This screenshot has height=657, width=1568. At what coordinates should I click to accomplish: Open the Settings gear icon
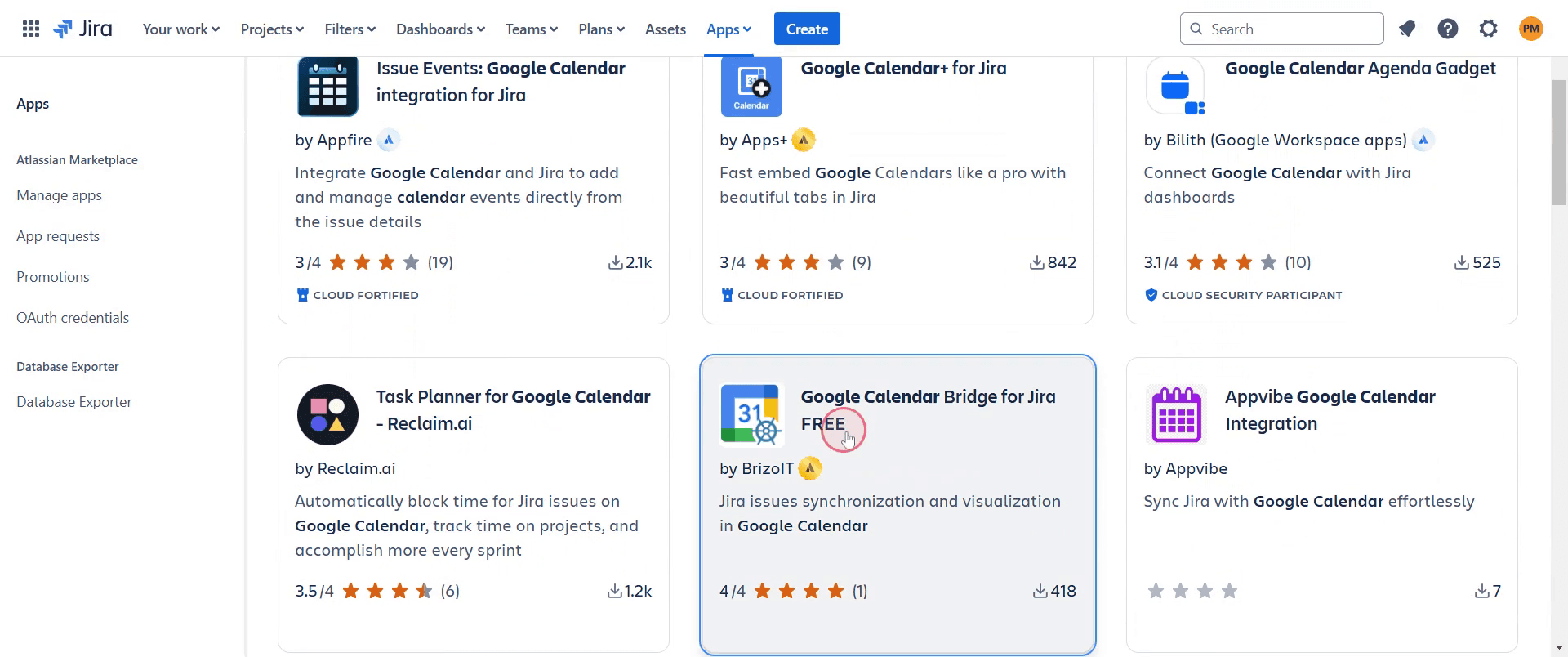click(1488, 29)
